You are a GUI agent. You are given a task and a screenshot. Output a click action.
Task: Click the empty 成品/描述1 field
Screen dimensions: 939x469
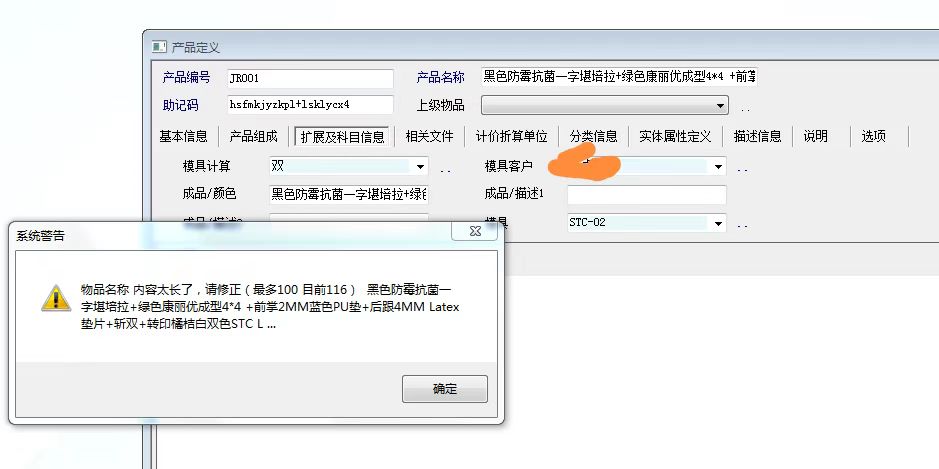(x=647, y=195)
